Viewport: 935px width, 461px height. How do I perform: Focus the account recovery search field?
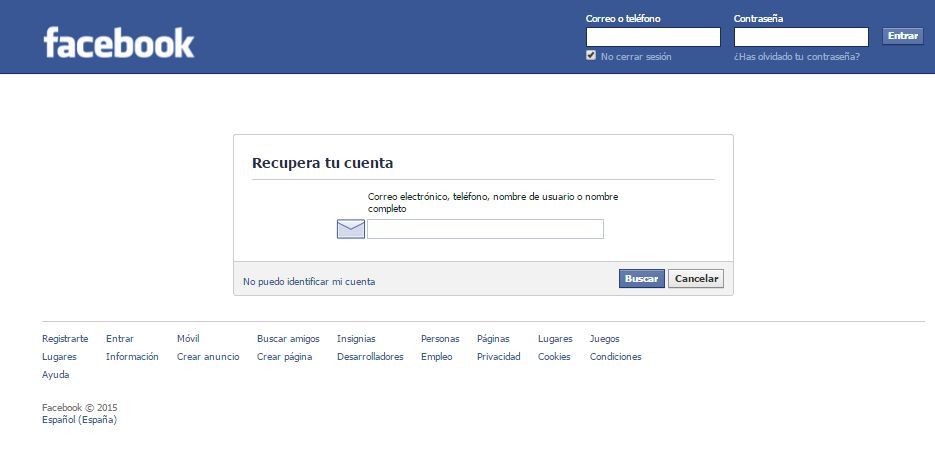coord(485,229)
